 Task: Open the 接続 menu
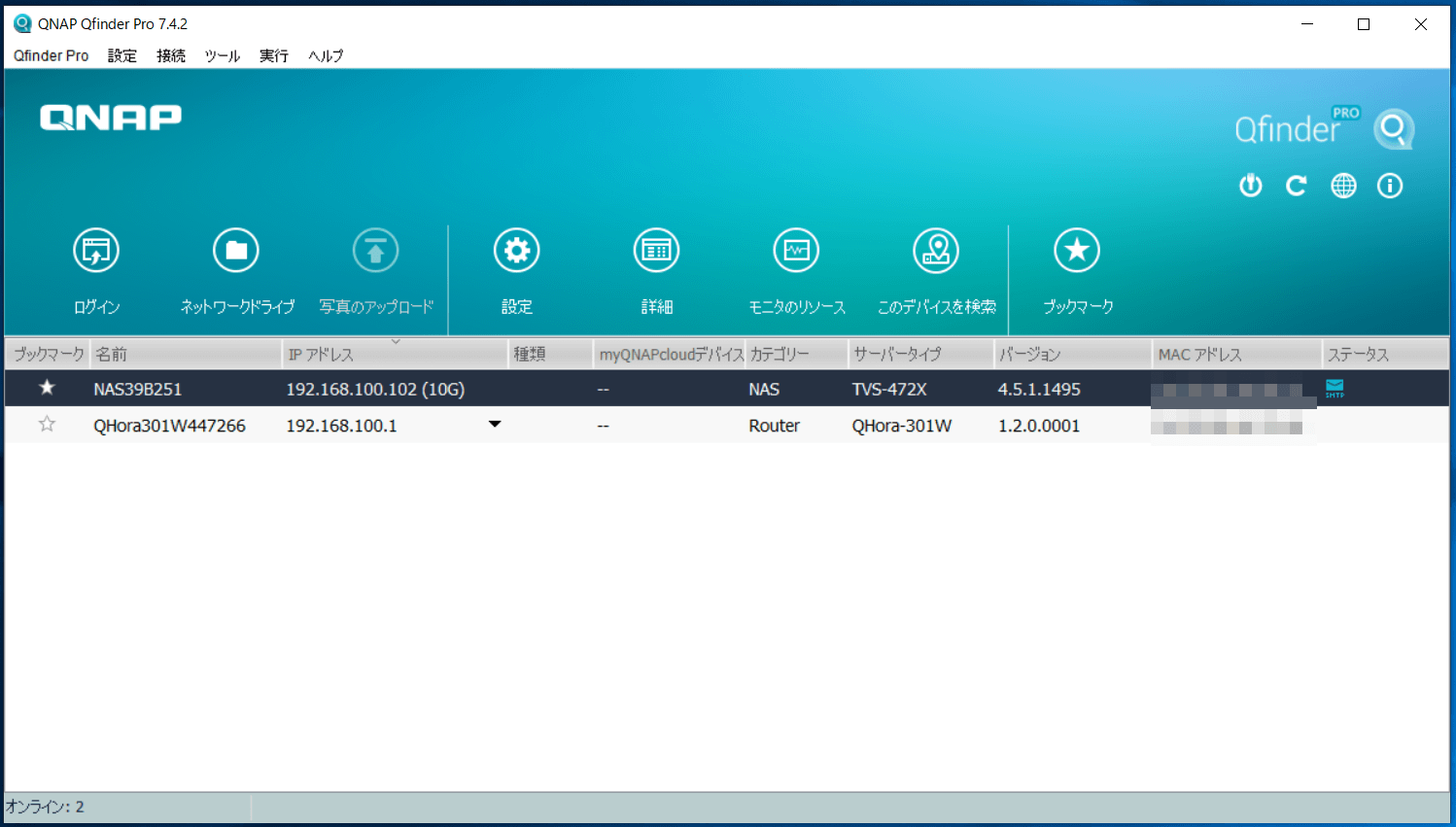click(x=171, y=55)
